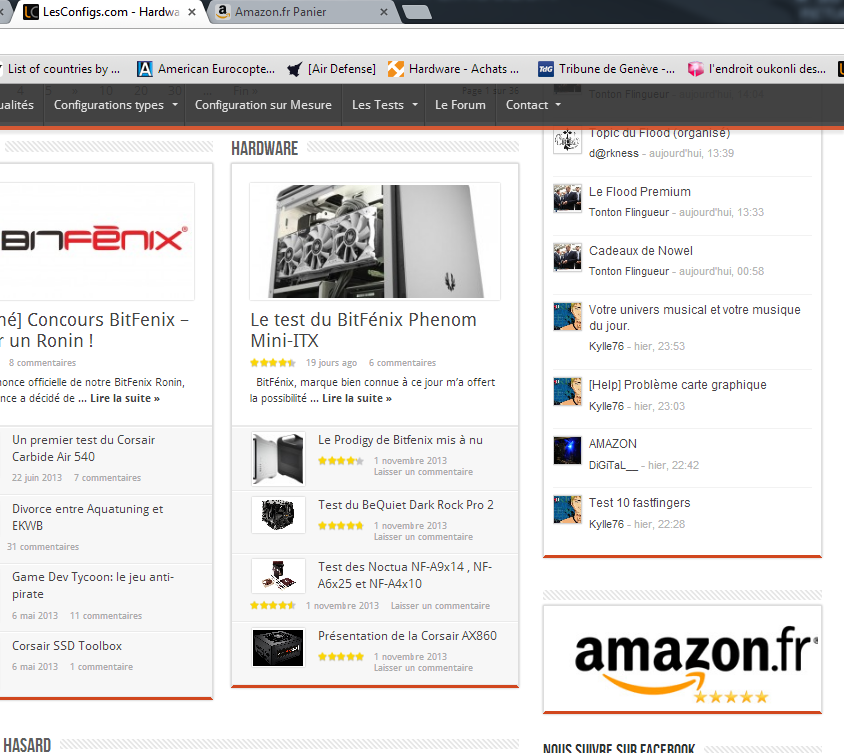Expand the Contact dropdown arrow

(x=558, y=104)
